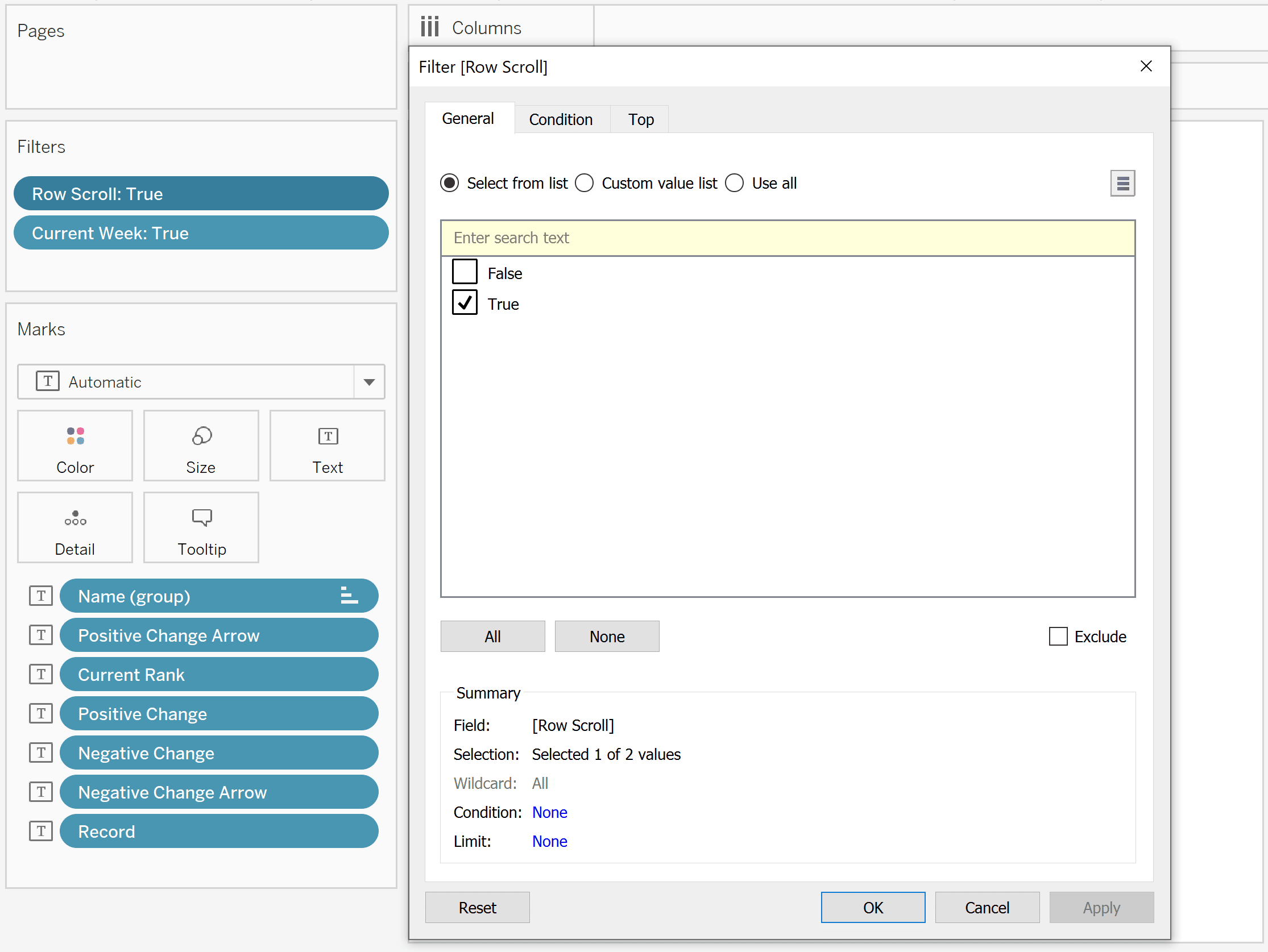1268x952 pixels.
Task: Close the Filter [Row Scroll] dialog
Action: coord(1146,66)
